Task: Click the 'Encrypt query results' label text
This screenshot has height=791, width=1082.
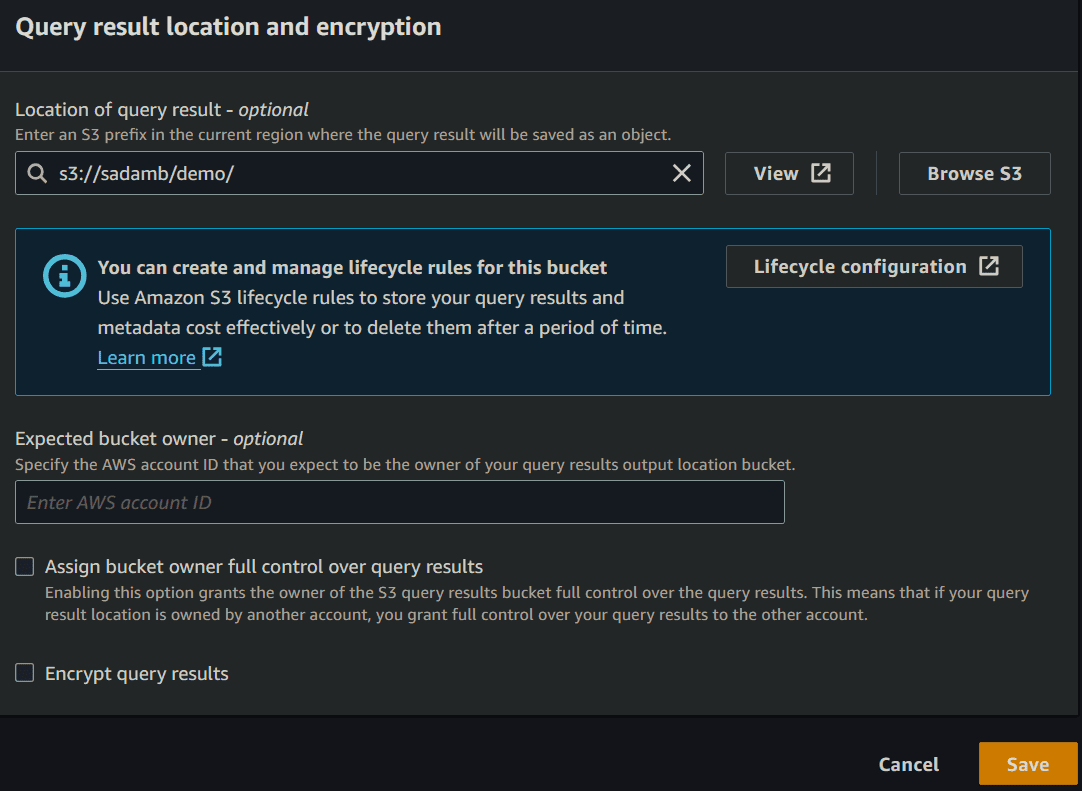Action: point(137,674)
